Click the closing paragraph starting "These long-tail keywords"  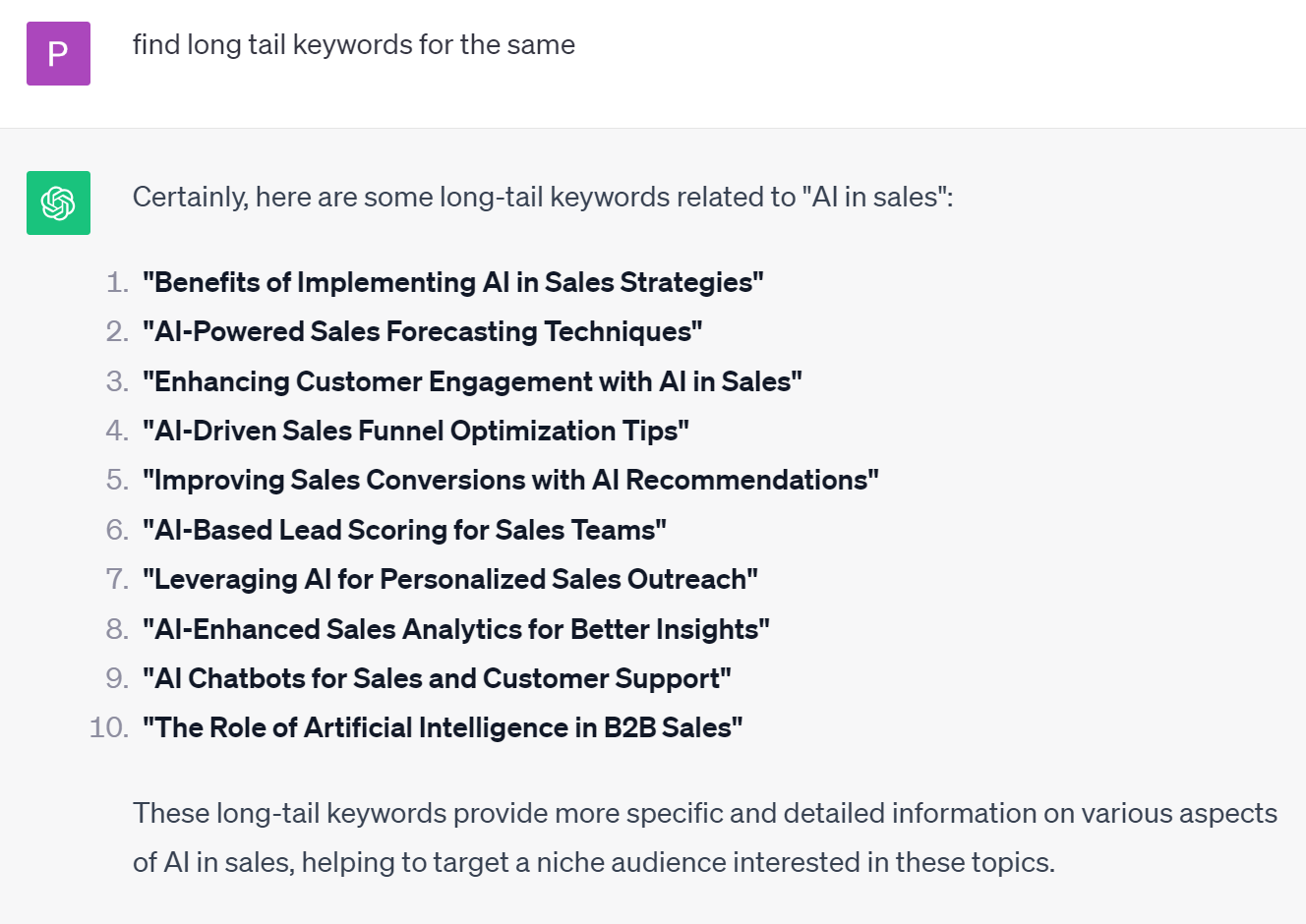(704, 814)
